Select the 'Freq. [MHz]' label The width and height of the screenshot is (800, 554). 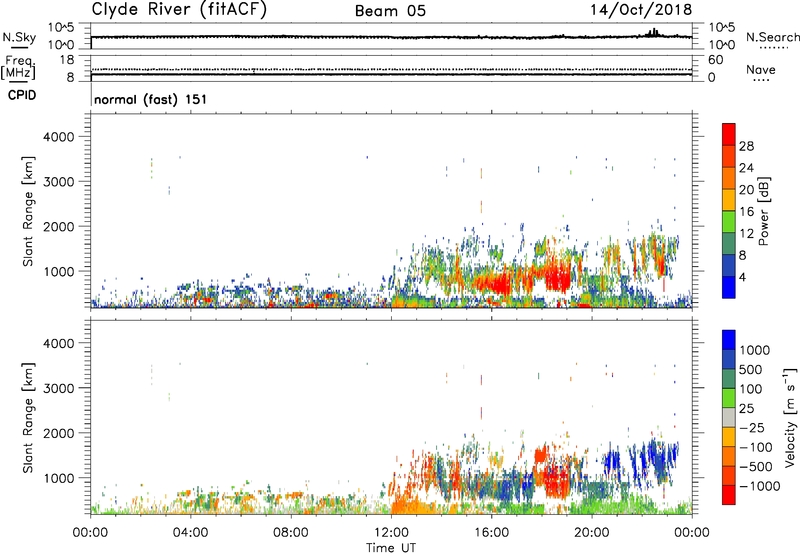[19, 67]
